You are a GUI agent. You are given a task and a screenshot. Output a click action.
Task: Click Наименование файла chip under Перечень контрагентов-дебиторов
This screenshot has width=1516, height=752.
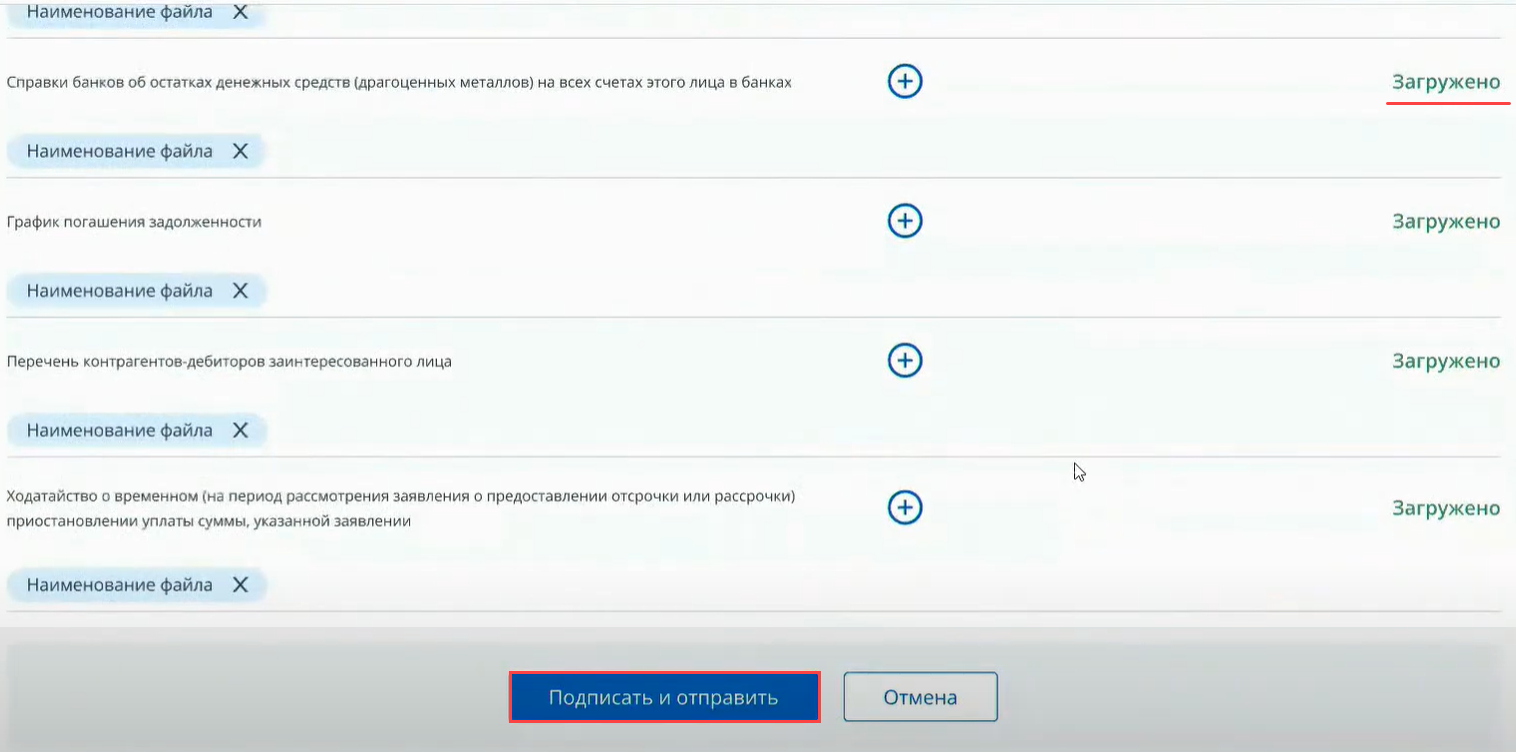(119, 430)
